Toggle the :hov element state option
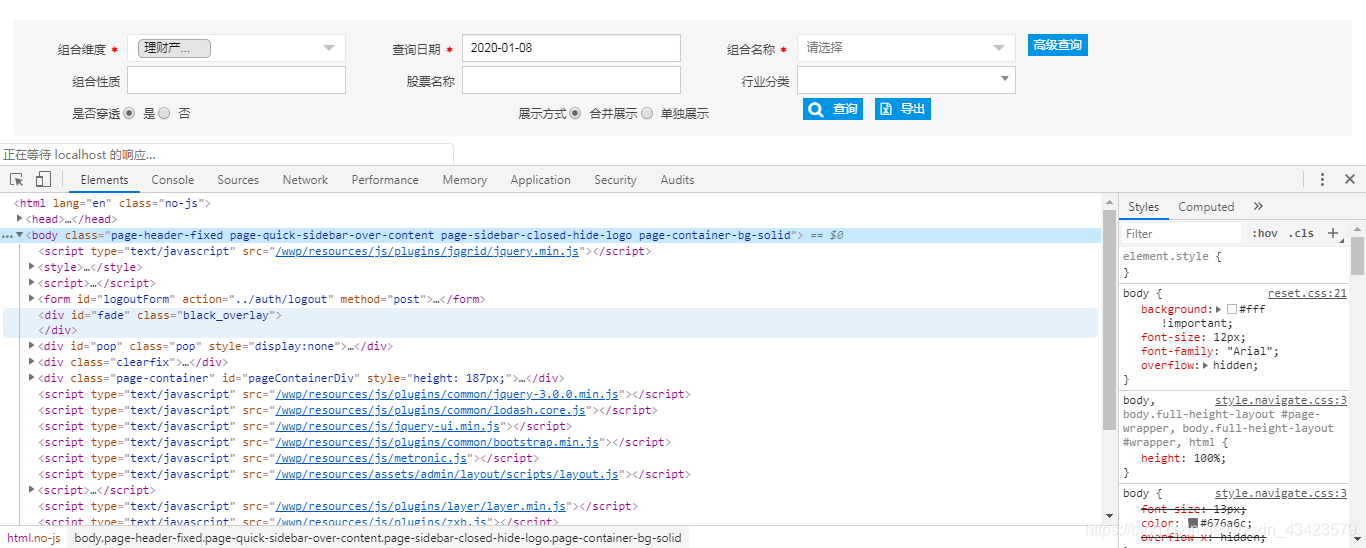 1265,233
